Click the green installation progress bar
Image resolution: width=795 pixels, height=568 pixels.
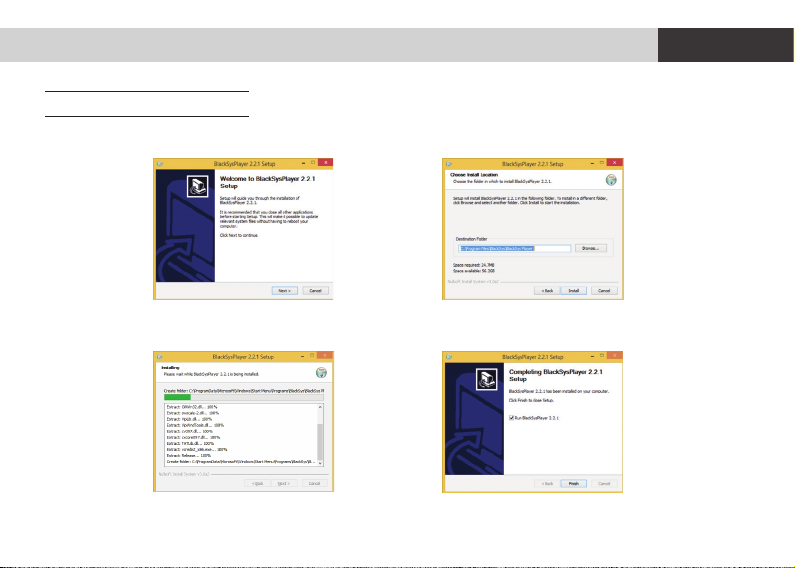[x=177, y=397]
